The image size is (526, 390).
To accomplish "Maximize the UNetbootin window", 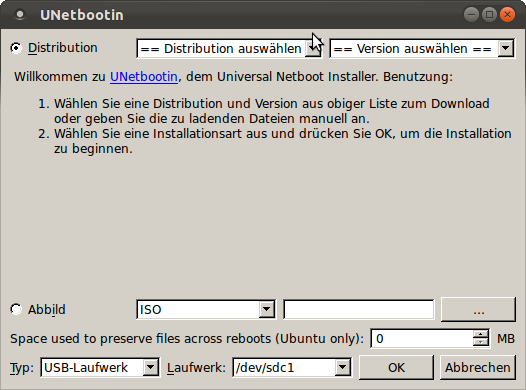I will [x=489, y=15].
